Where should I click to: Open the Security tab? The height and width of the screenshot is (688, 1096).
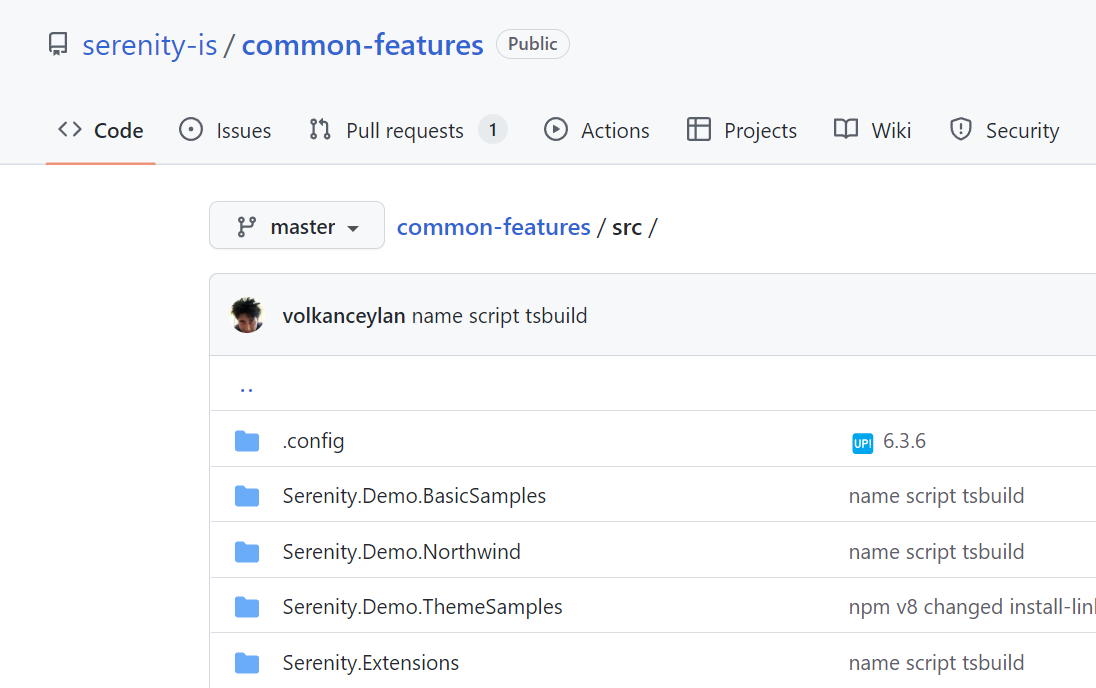1004,130
